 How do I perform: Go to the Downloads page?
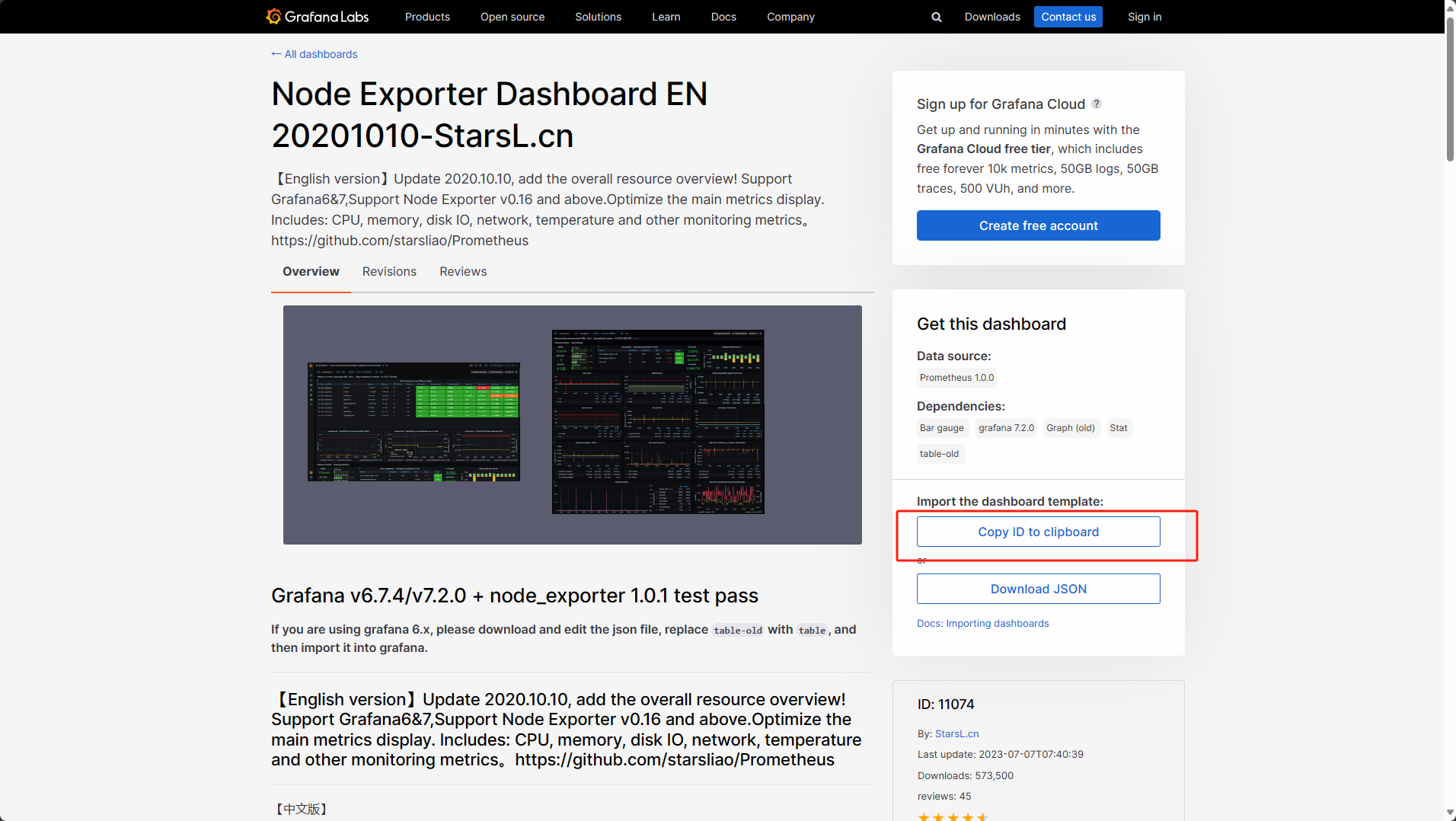point(992,17)
